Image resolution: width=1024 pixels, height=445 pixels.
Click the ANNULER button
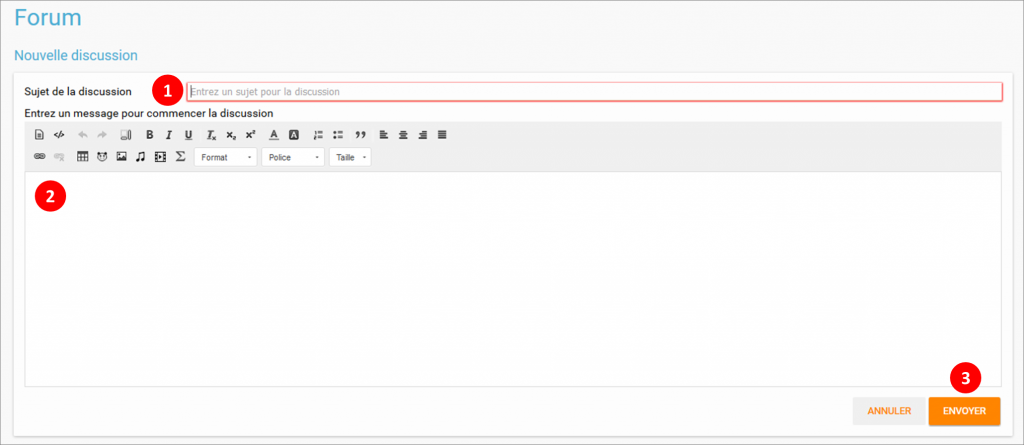tap(888, 411)
